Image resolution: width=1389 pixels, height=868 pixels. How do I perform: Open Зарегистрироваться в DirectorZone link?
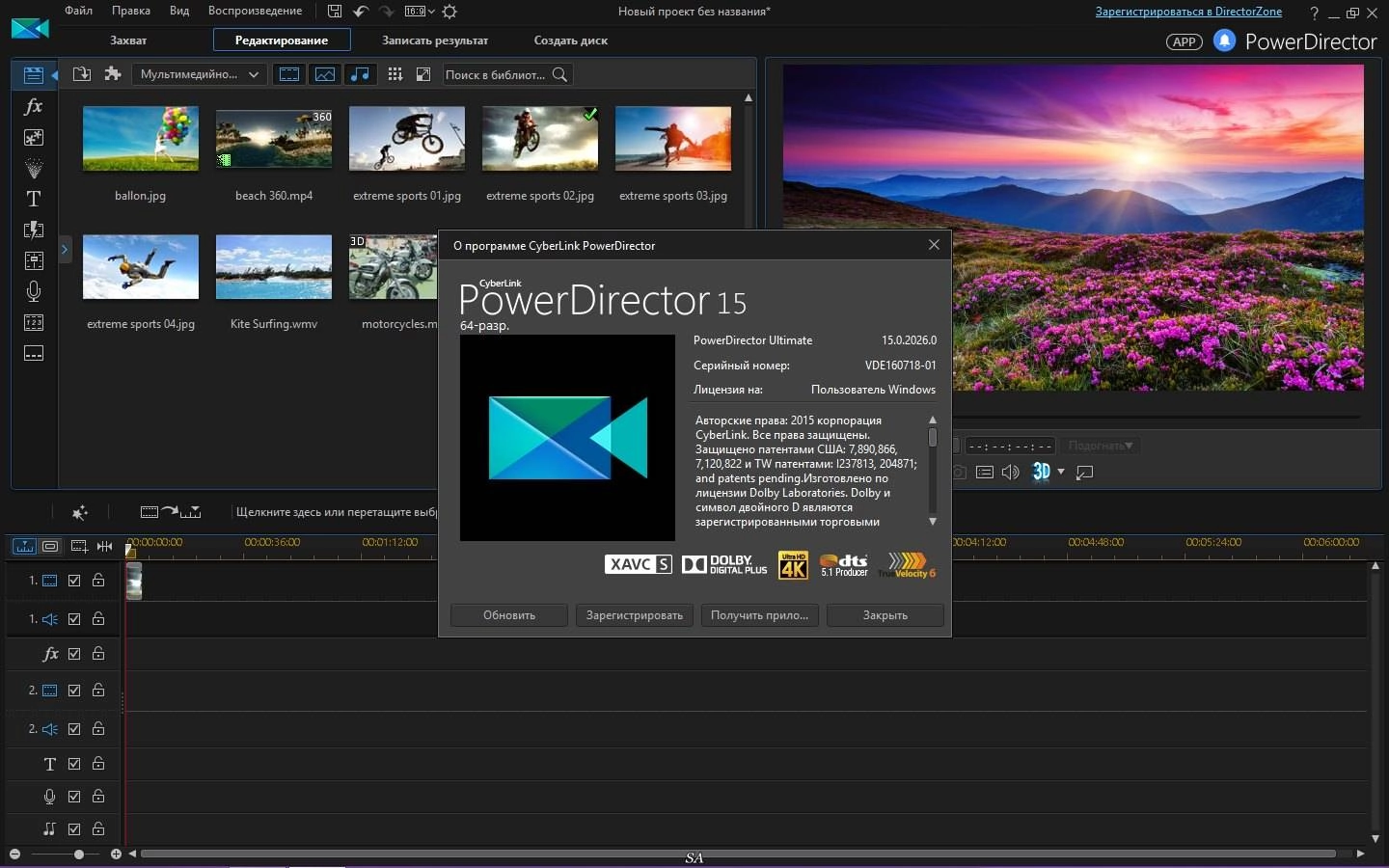tap(1188, 12)
